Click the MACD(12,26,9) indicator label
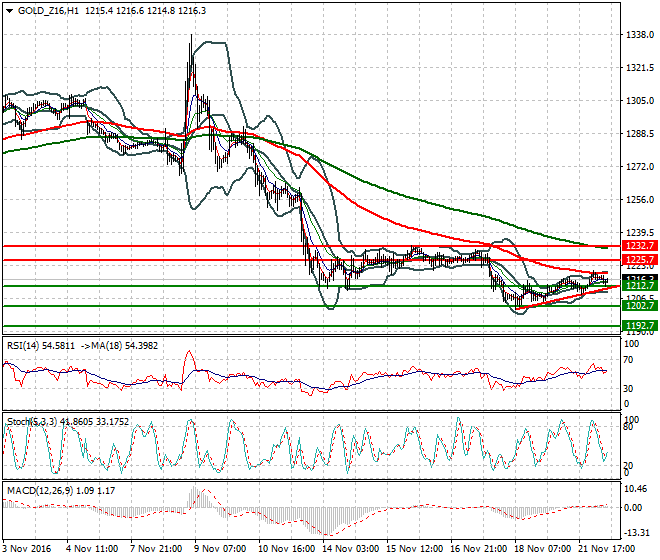This screenshot has height=560, width=660. [x=40, y=491]
